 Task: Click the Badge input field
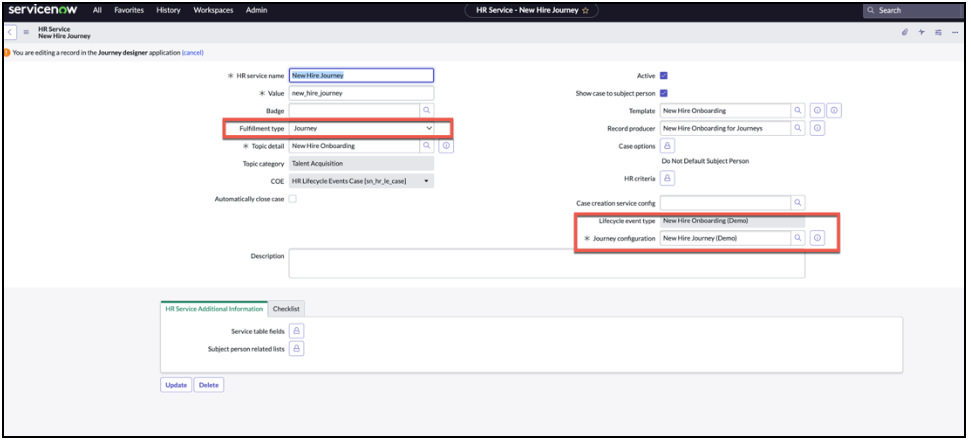(x=354, y=111)
